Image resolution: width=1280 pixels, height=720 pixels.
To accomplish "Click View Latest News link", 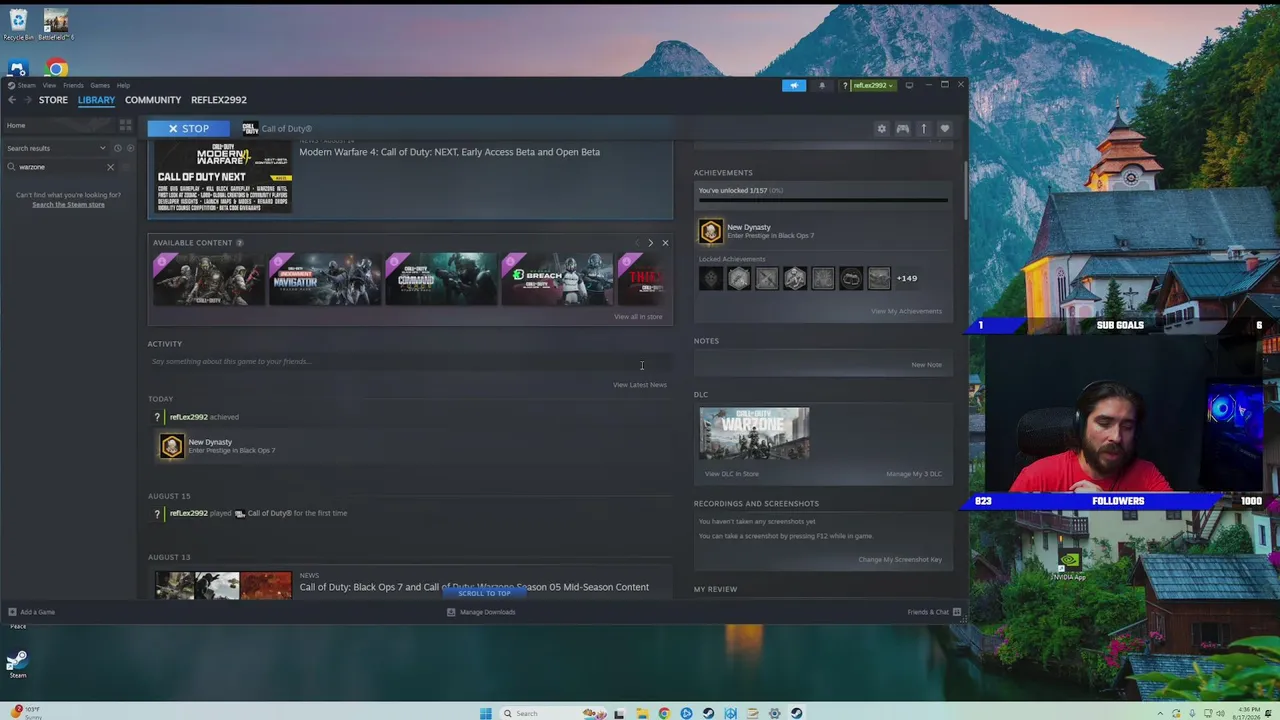I will coord(639,385).
